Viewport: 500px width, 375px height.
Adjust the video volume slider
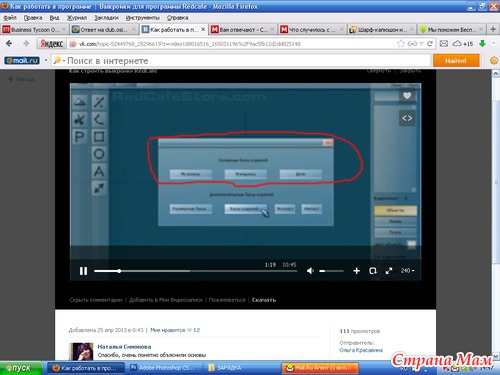point(331,271)
